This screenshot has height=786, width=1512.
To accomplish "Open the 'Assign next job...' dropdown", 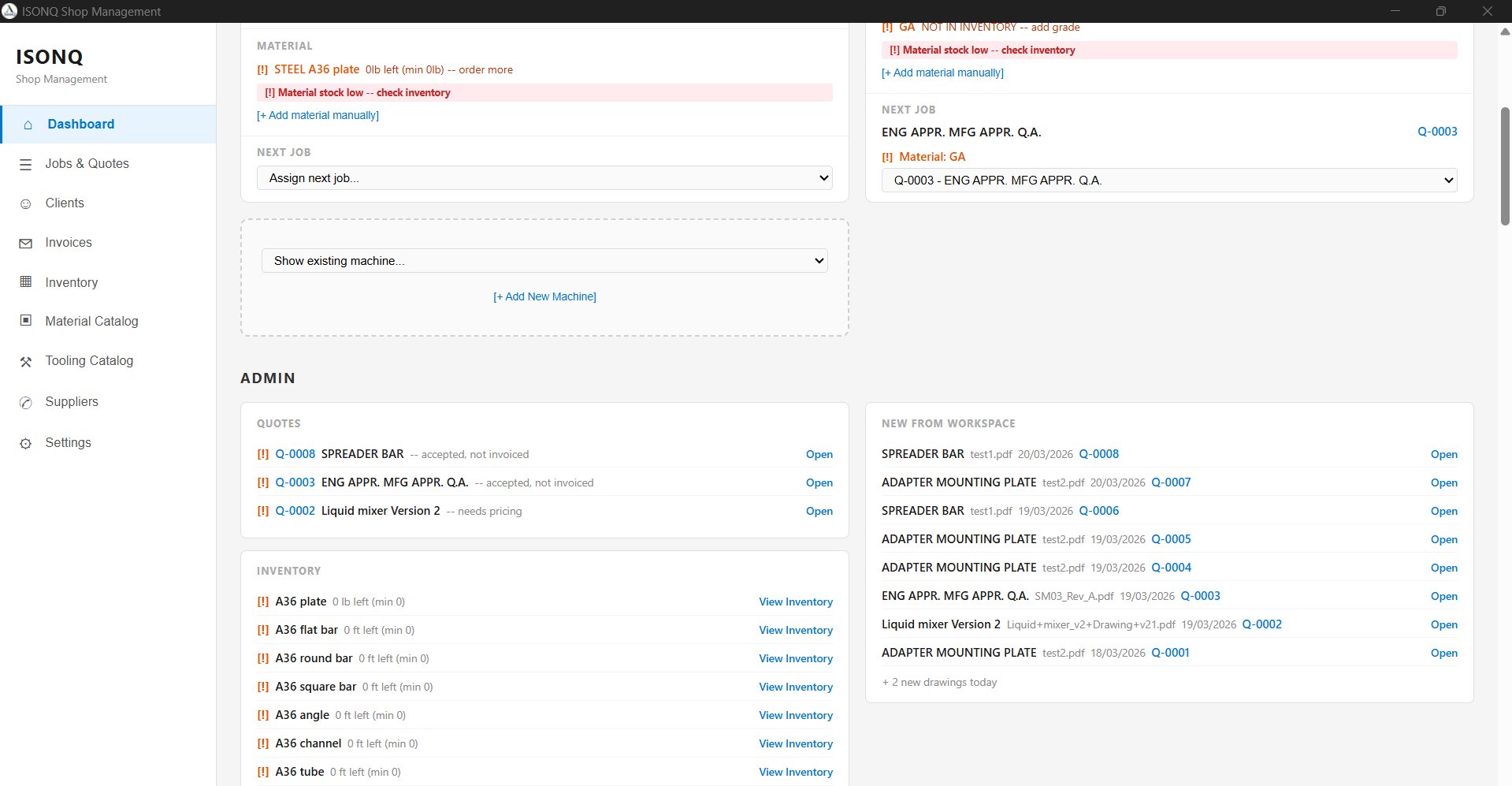I will pyautogui.click(x=544, y=178).
